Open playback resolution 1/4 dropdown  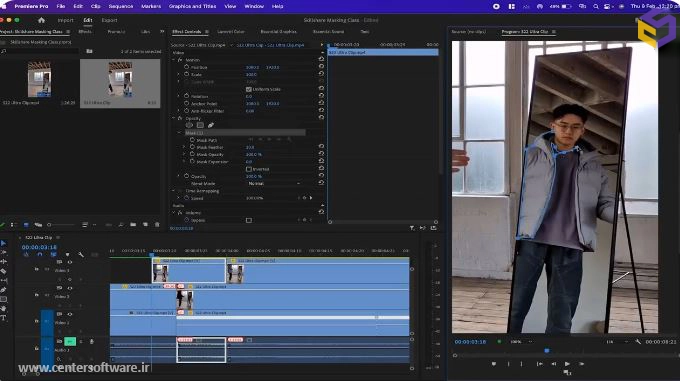pyautogui.click(x=616, y=342)
